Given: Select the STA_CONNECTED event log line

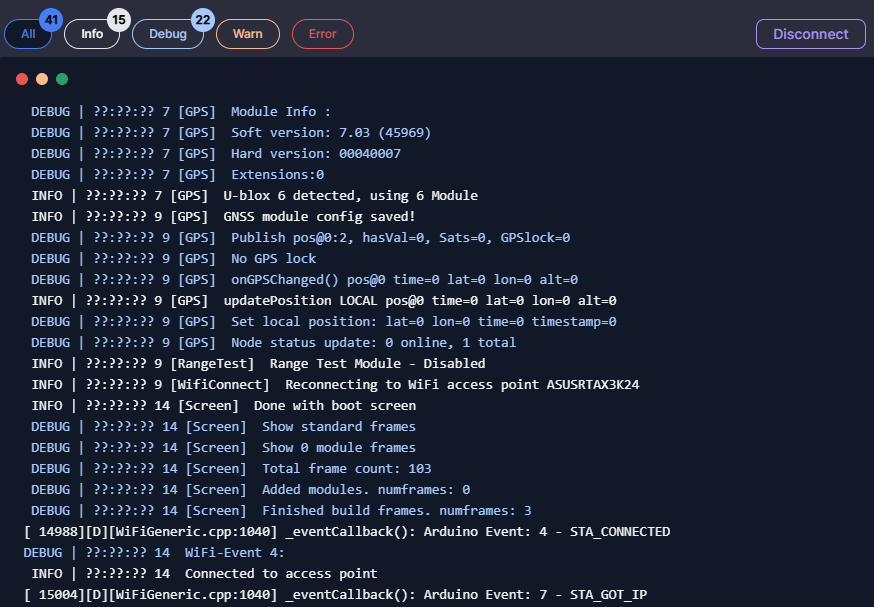Looking at the screenshot, I should pos(347,532).
